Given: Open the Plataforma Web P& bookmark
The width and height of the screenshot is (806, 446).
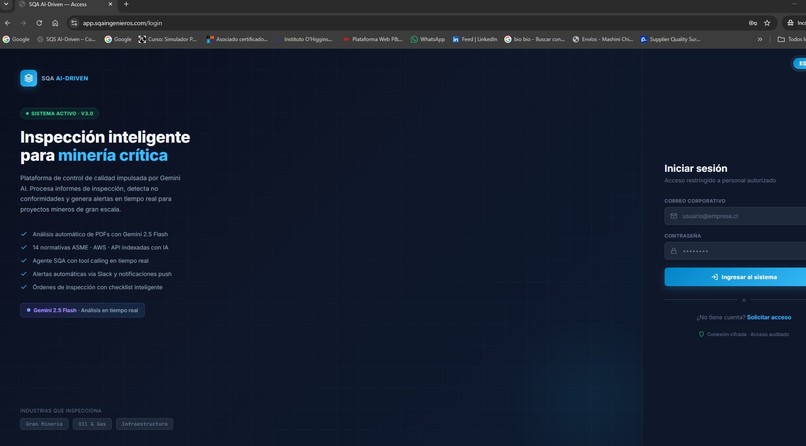Looking at the screenshot, I should (373, 39).
